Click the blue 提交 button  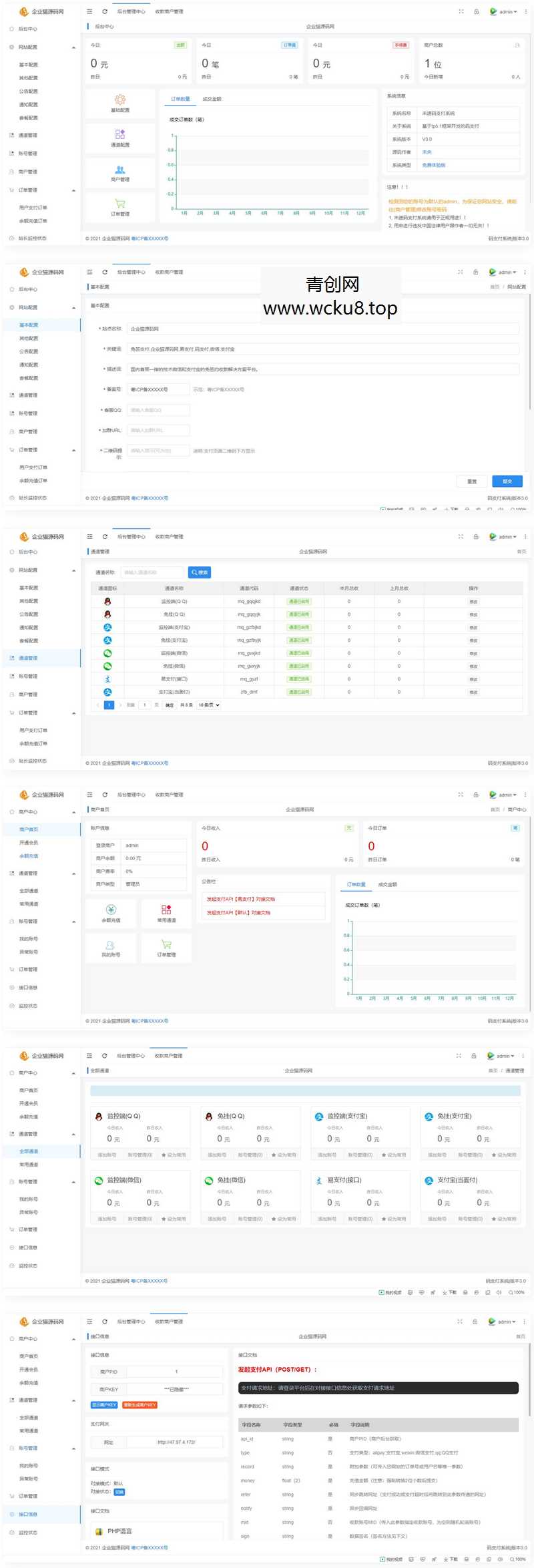click(x=507, y=481)
